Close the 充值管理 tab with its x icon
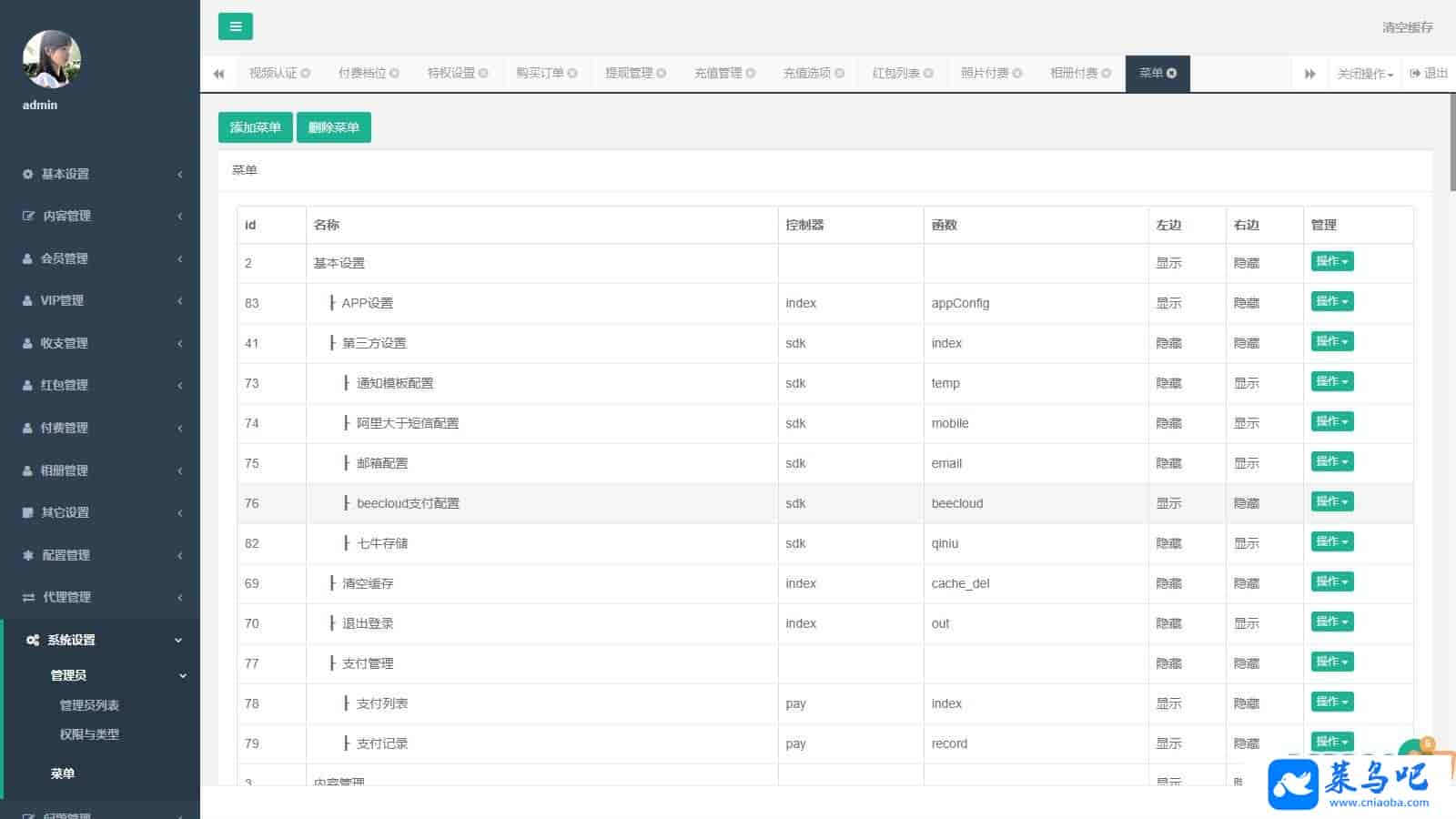Viewport: 1456px width, 819px height. tap(751, 74)
